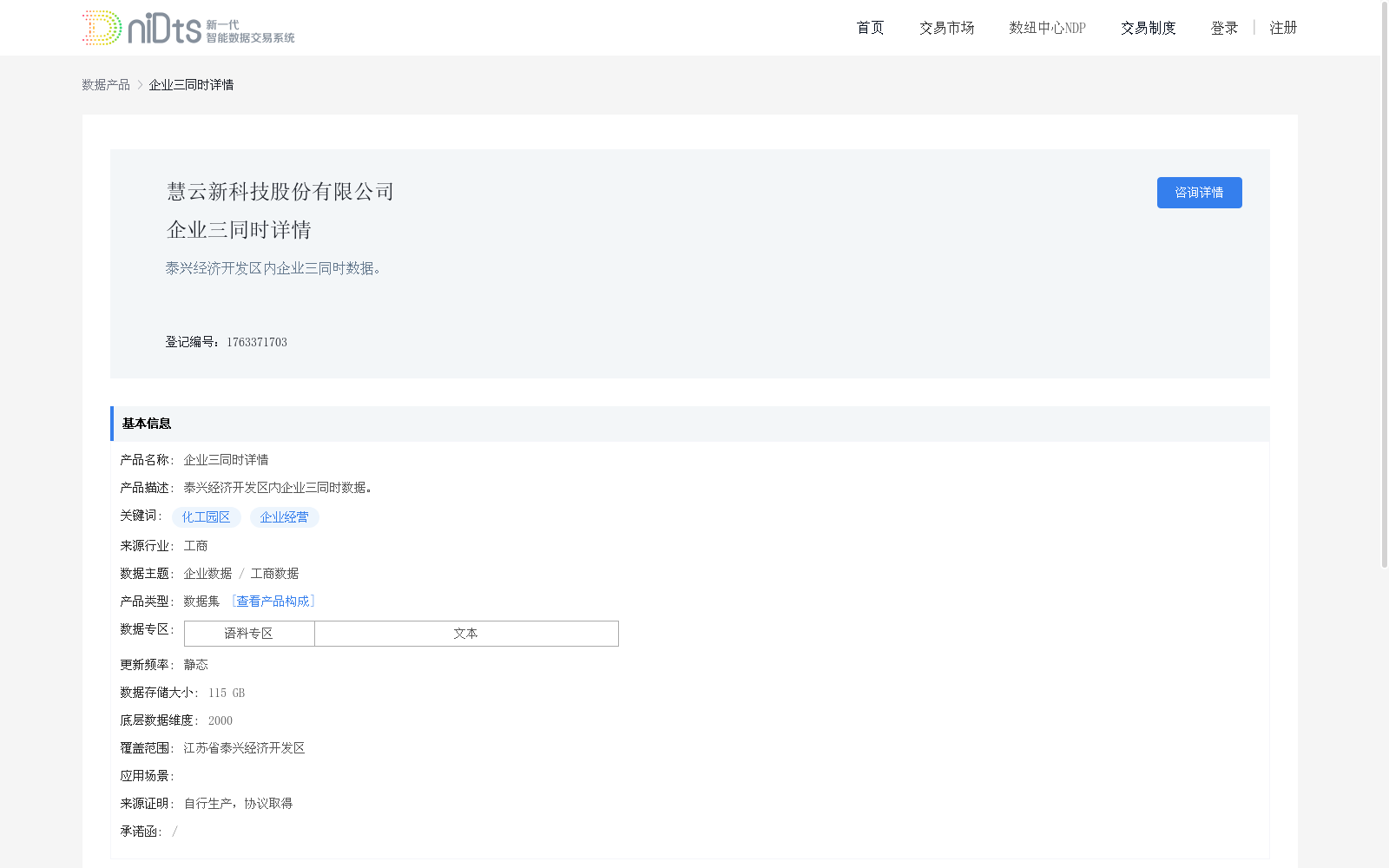
Task: Click the page vertical scrollbar
Action: (x=1385, y=285)
